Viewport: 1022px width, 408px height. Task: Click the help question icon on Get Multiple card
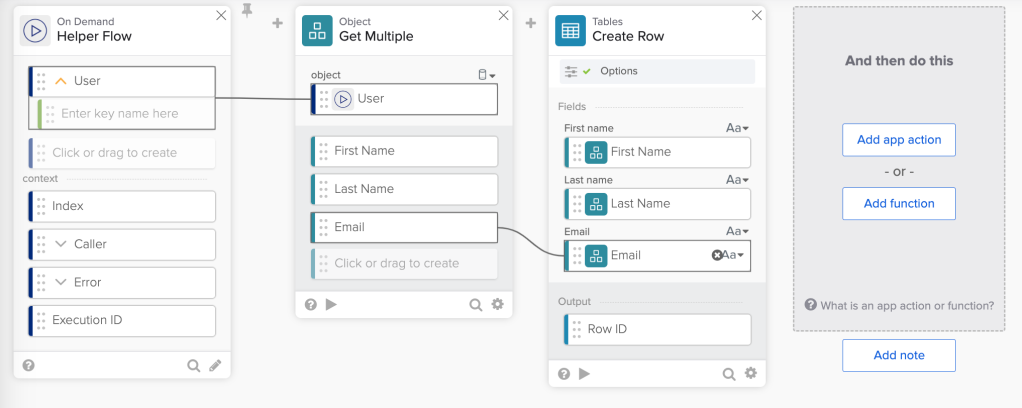310,305
